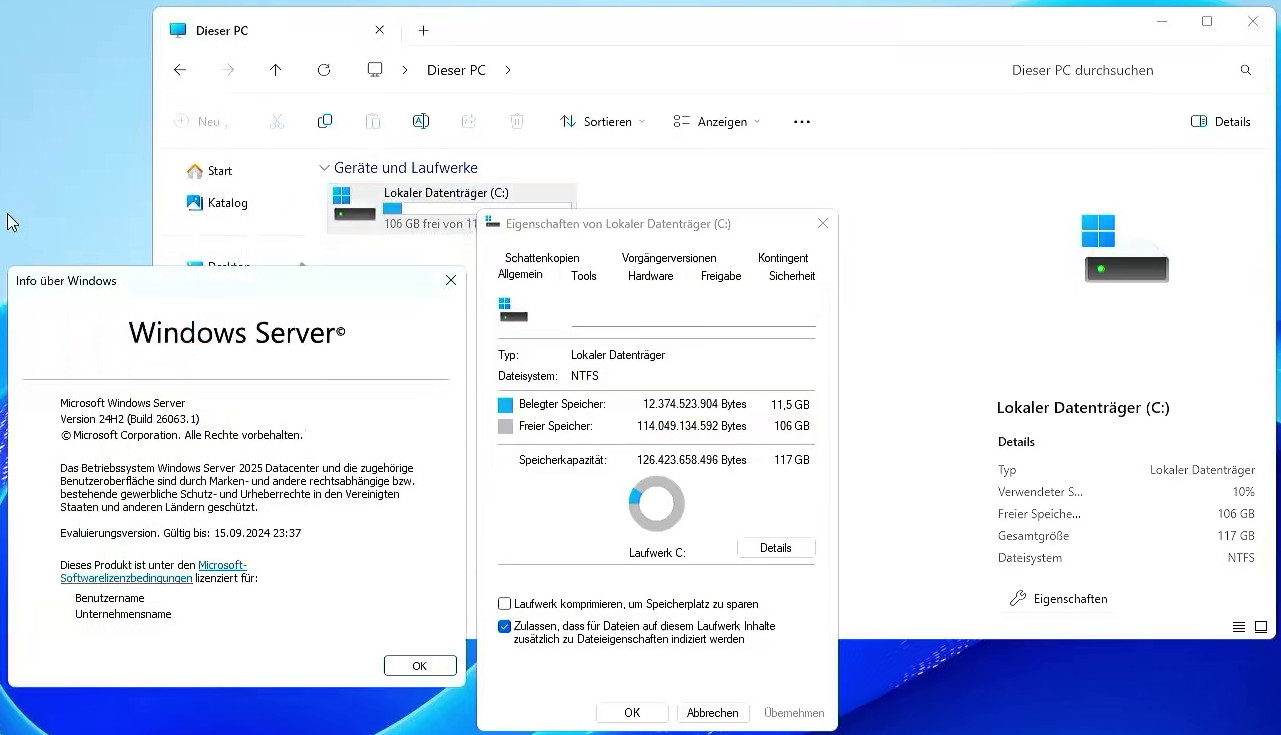Viewport: 1281px width, 735px height.
Task: Click the Copy toolbar icon
Action: [325, 121]
